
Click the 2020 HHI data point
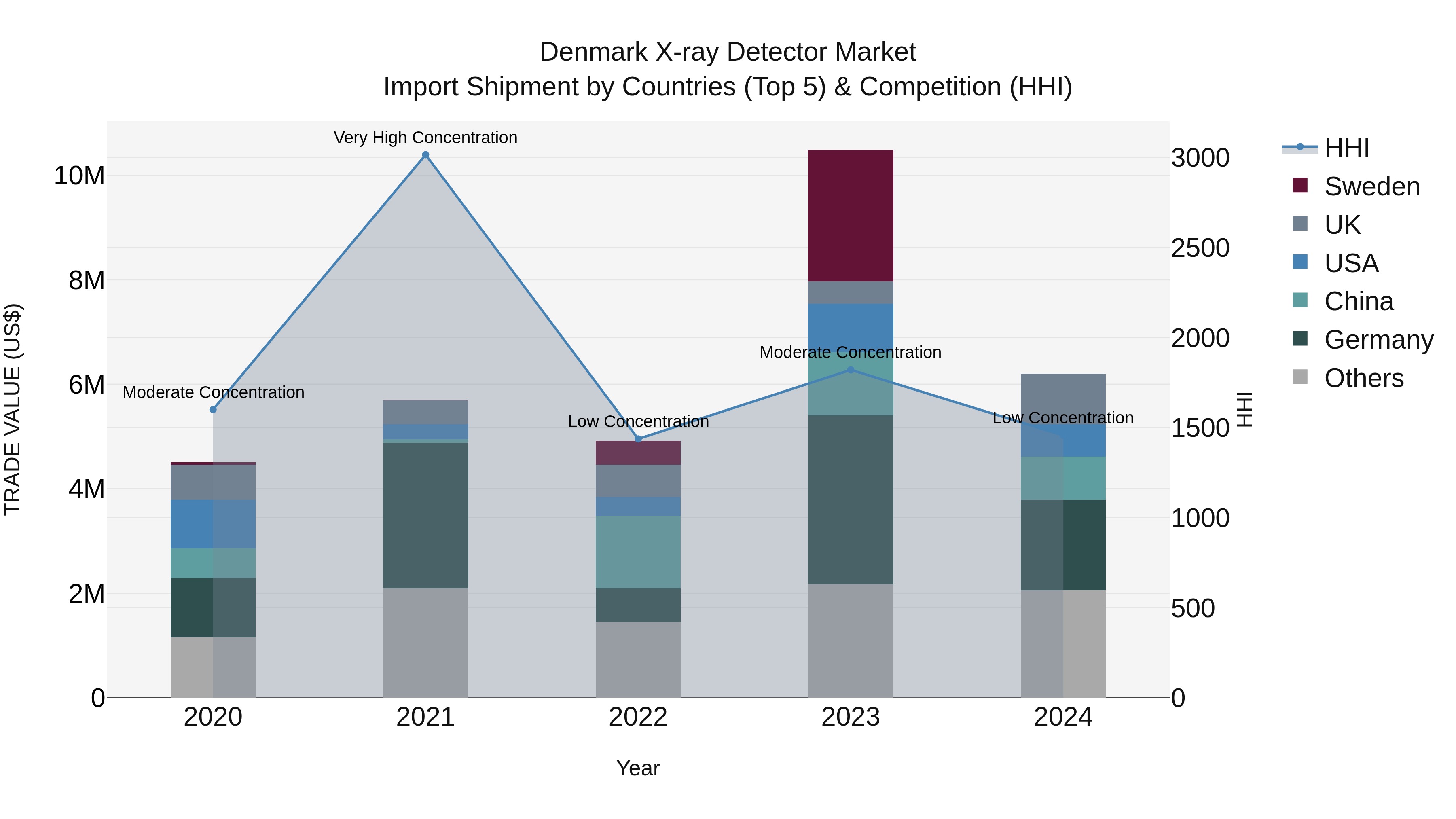click(x=213, y=410)
